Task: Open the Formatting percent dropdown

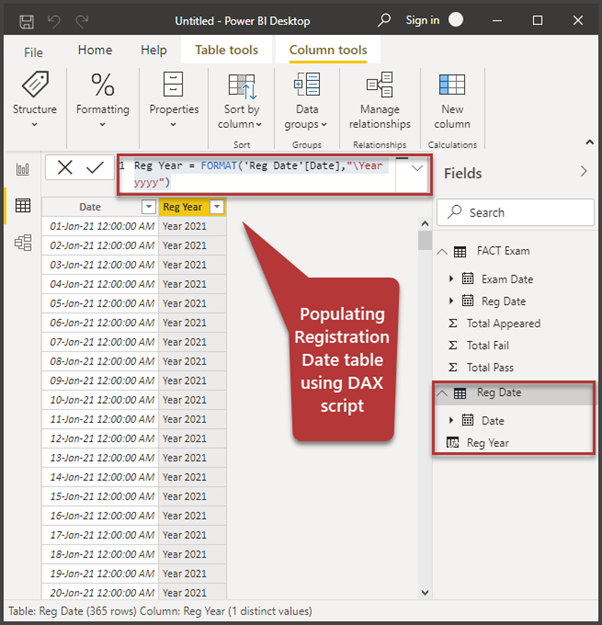Action: click(x=103, y=100)
